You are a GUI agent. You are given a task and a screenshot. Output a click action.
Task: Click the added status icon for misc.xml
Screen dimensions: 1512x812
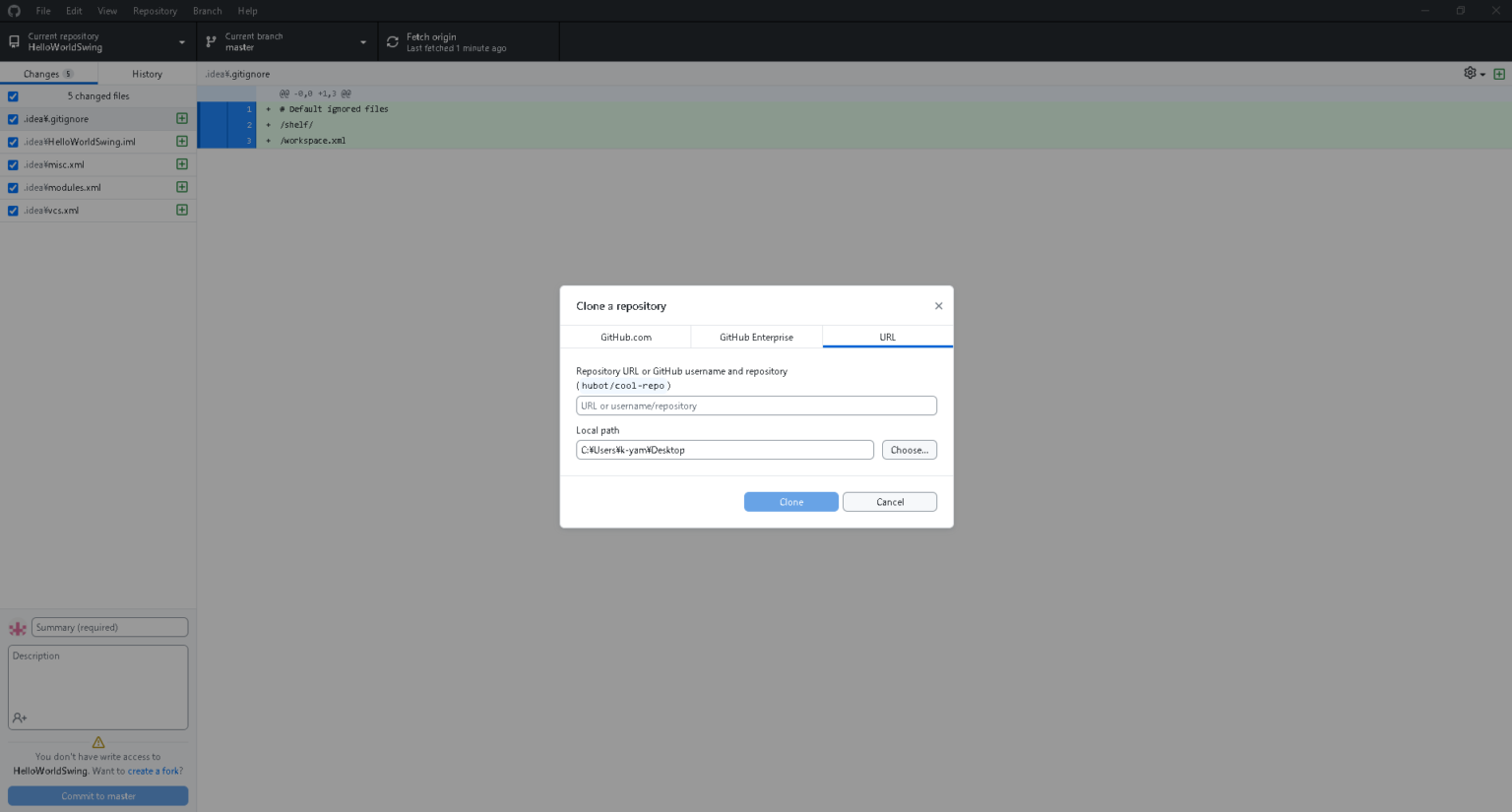pyautogui.click(x=182, y=164)
